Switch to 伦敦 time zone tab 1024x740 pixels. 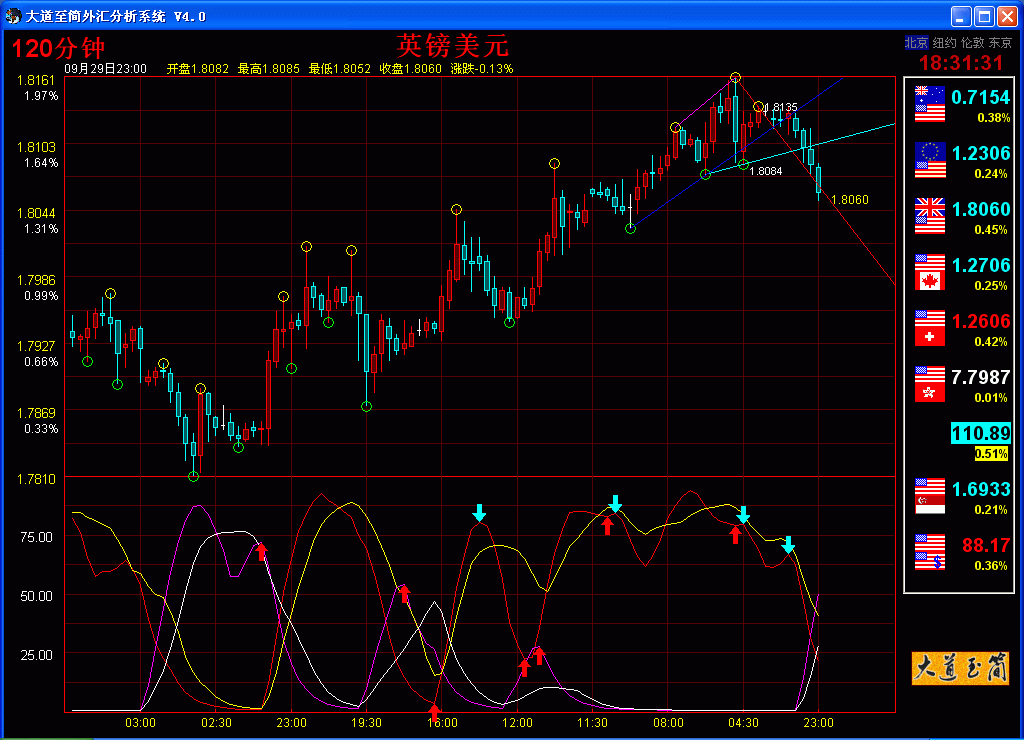(x=972, y=43)
